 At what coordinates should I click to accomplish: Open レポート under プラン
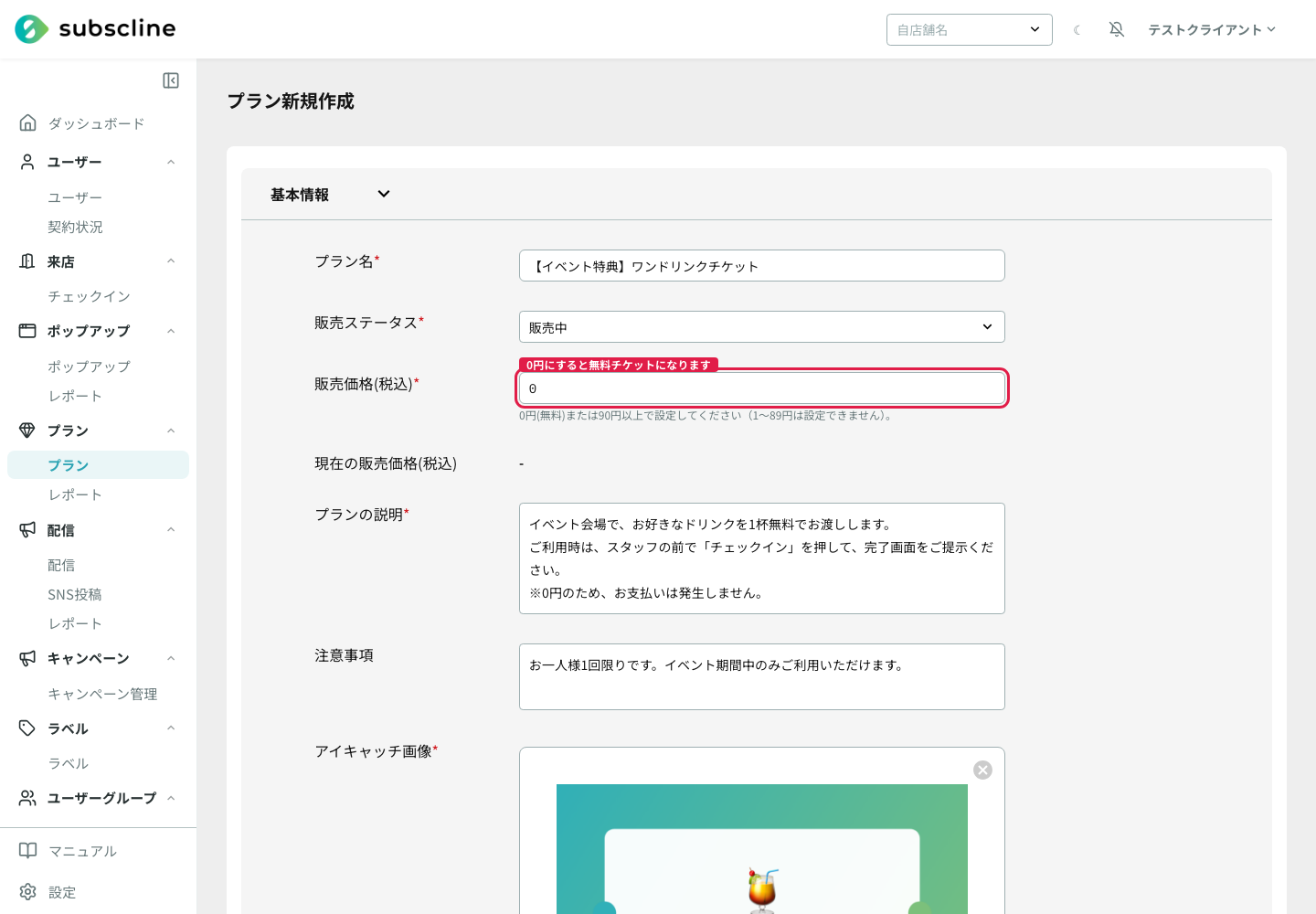(x=75, y=494)
